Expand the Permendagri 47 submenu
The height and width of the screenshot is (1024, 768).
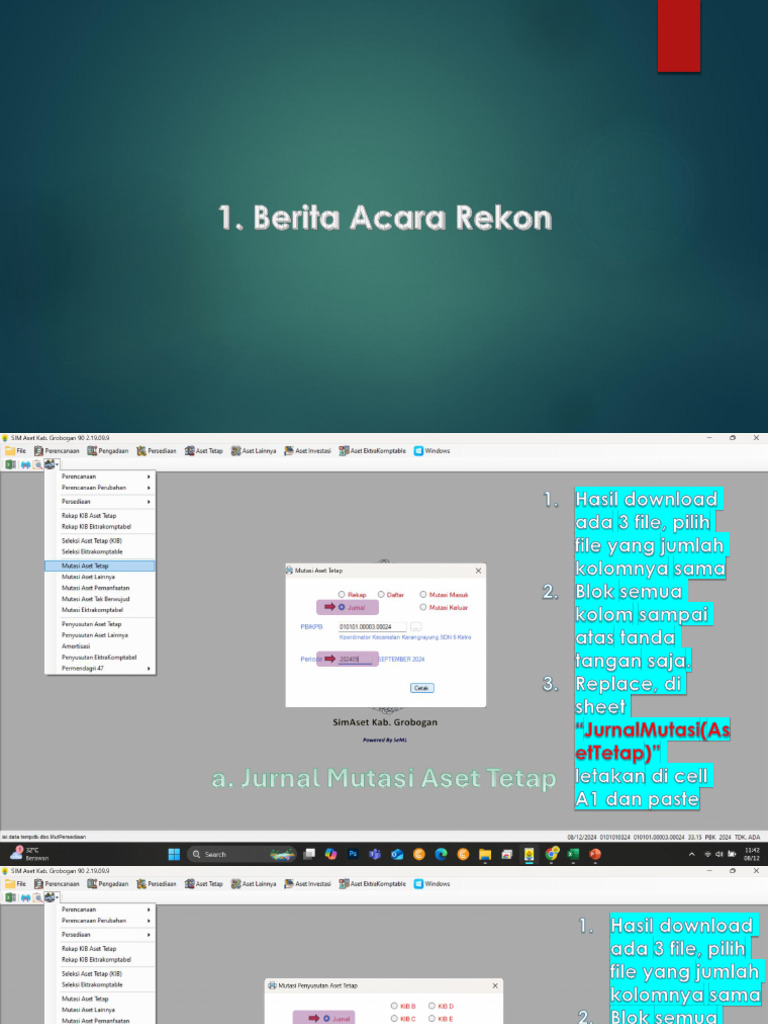[100, 669]
